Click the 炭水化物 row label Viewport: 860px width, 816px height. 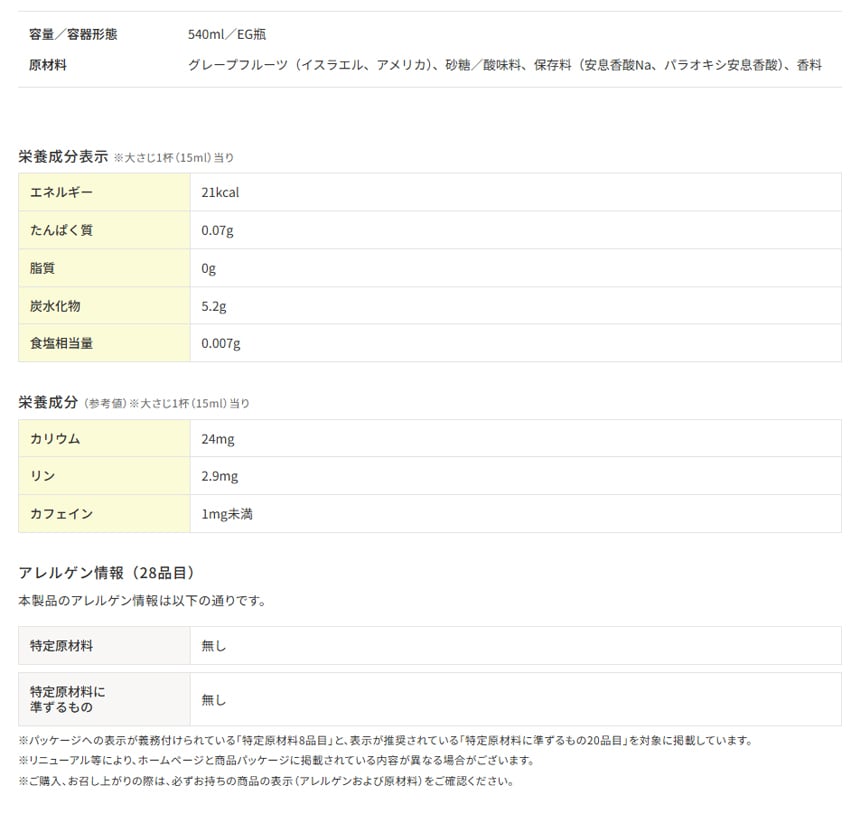click(x=55, y=306)
